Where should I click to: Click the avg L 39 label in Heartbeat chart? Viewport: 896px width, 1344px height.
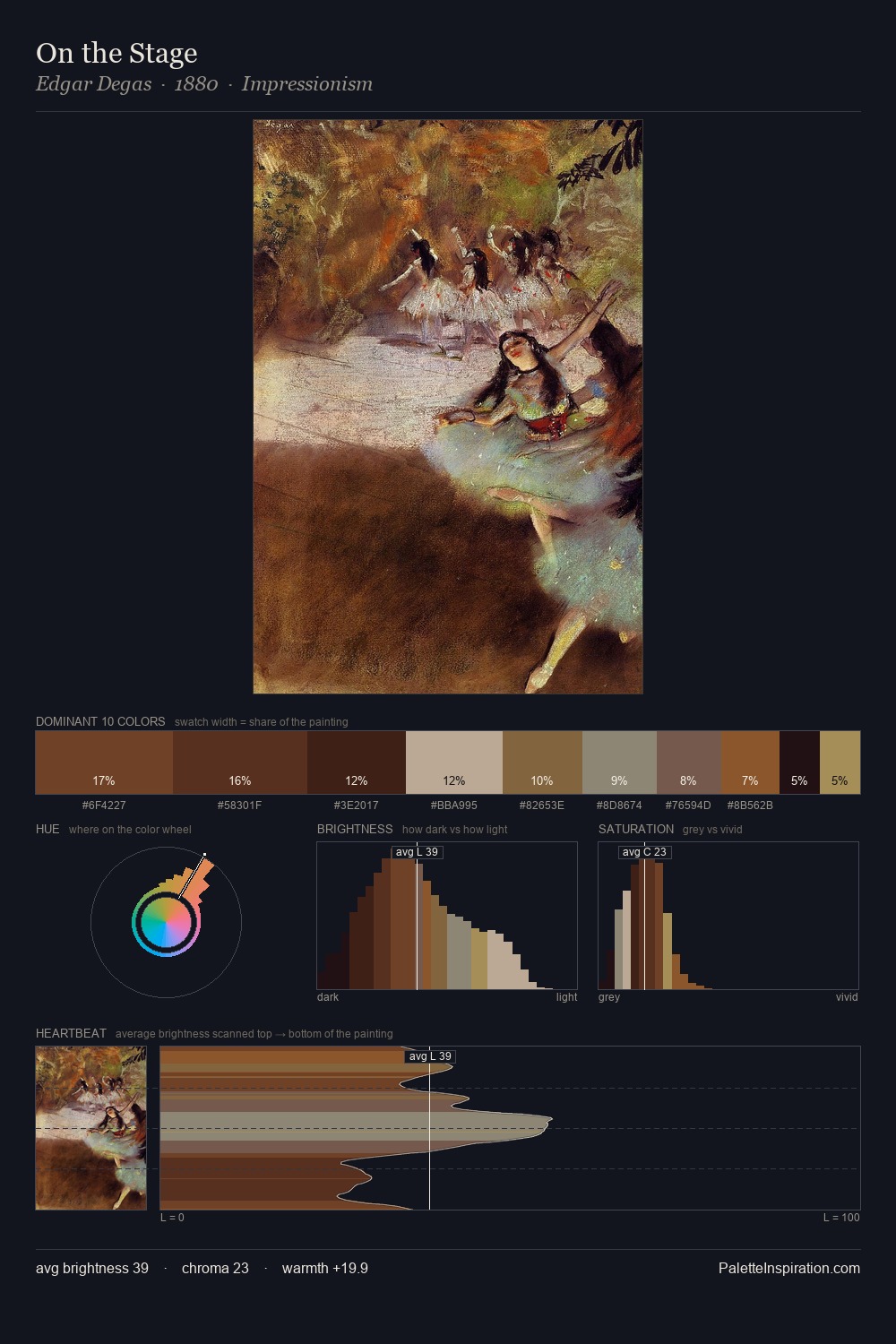tap(430, 1056)
